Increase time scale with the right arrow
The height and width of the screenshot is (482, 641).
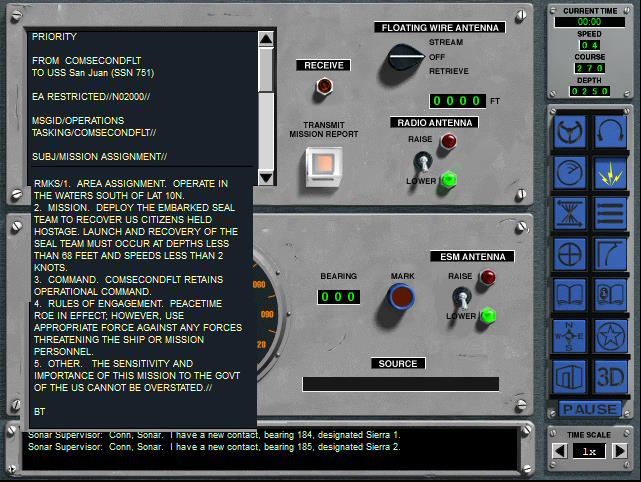tap(620, 451)
